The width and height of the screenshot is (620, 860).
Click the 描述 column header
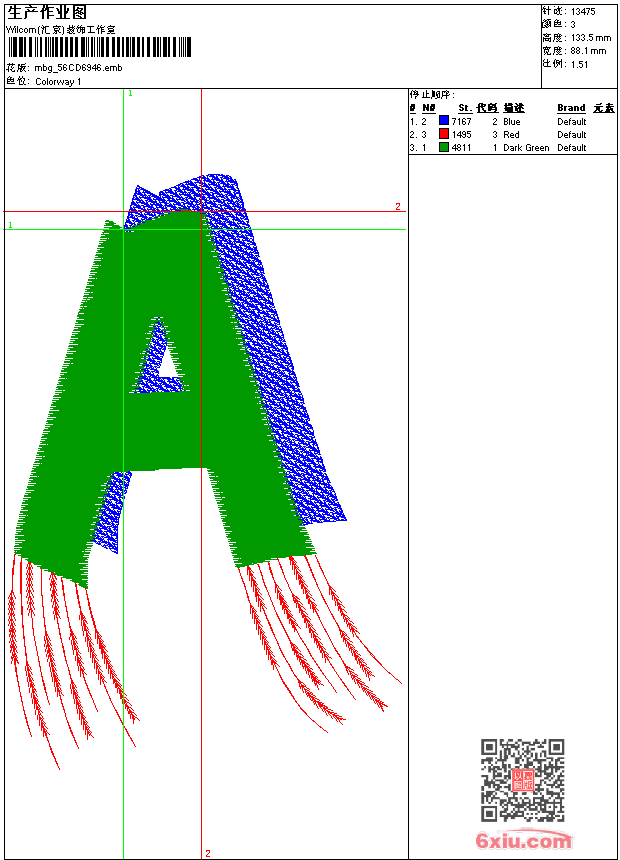[x=513, y=108]
